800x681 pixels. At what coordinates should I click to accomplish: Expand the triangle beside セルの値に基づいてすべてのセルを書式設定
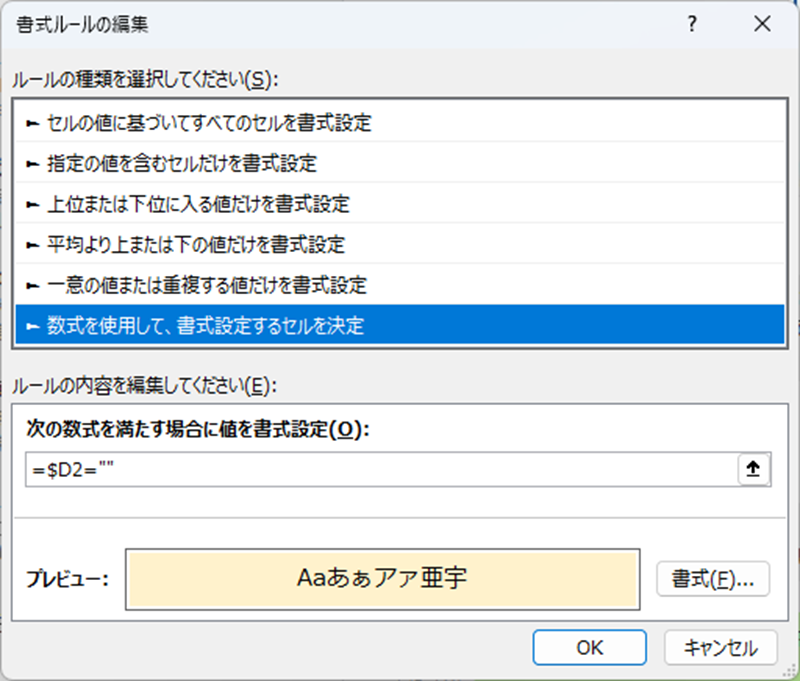pyautogui.click(x=30, y=124)
